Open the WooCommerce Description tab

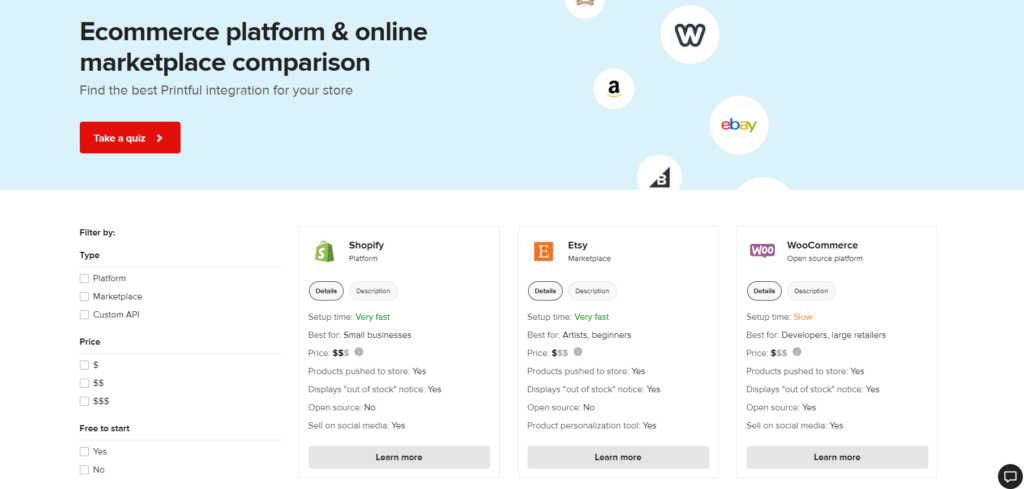pyautogui.click(x=811, y=291)
